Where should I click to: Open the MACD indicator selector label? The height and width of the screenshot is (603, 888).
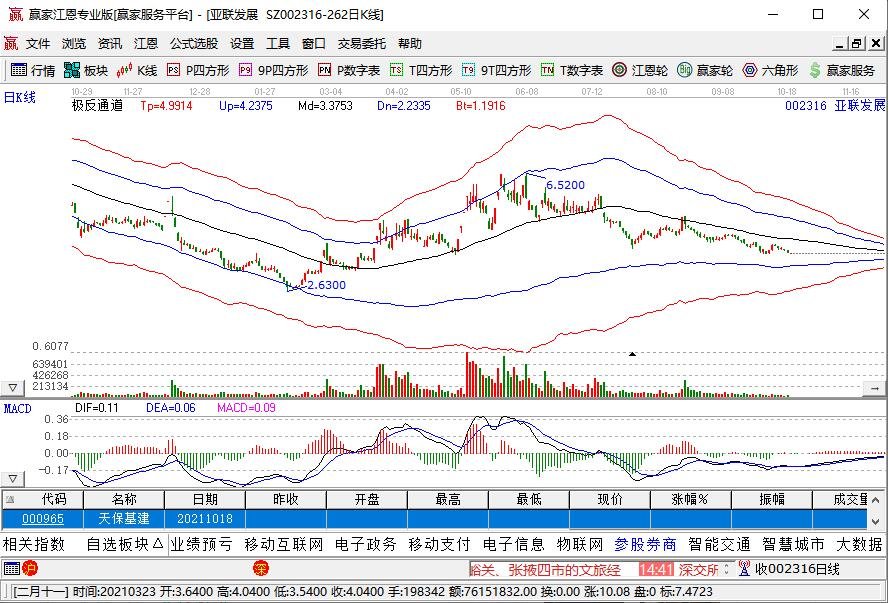click(18, 408)
